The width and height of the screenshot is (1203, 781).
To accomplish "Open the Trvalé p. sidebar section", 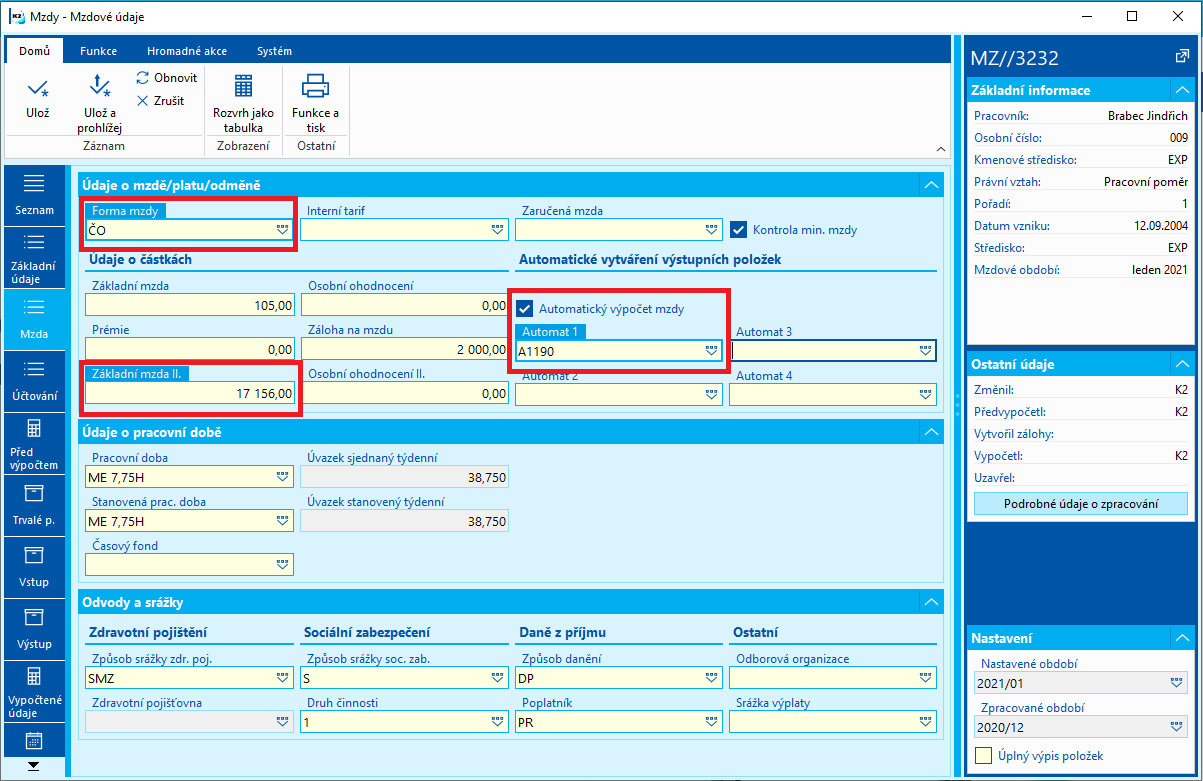I will click(x=34, y=505).
